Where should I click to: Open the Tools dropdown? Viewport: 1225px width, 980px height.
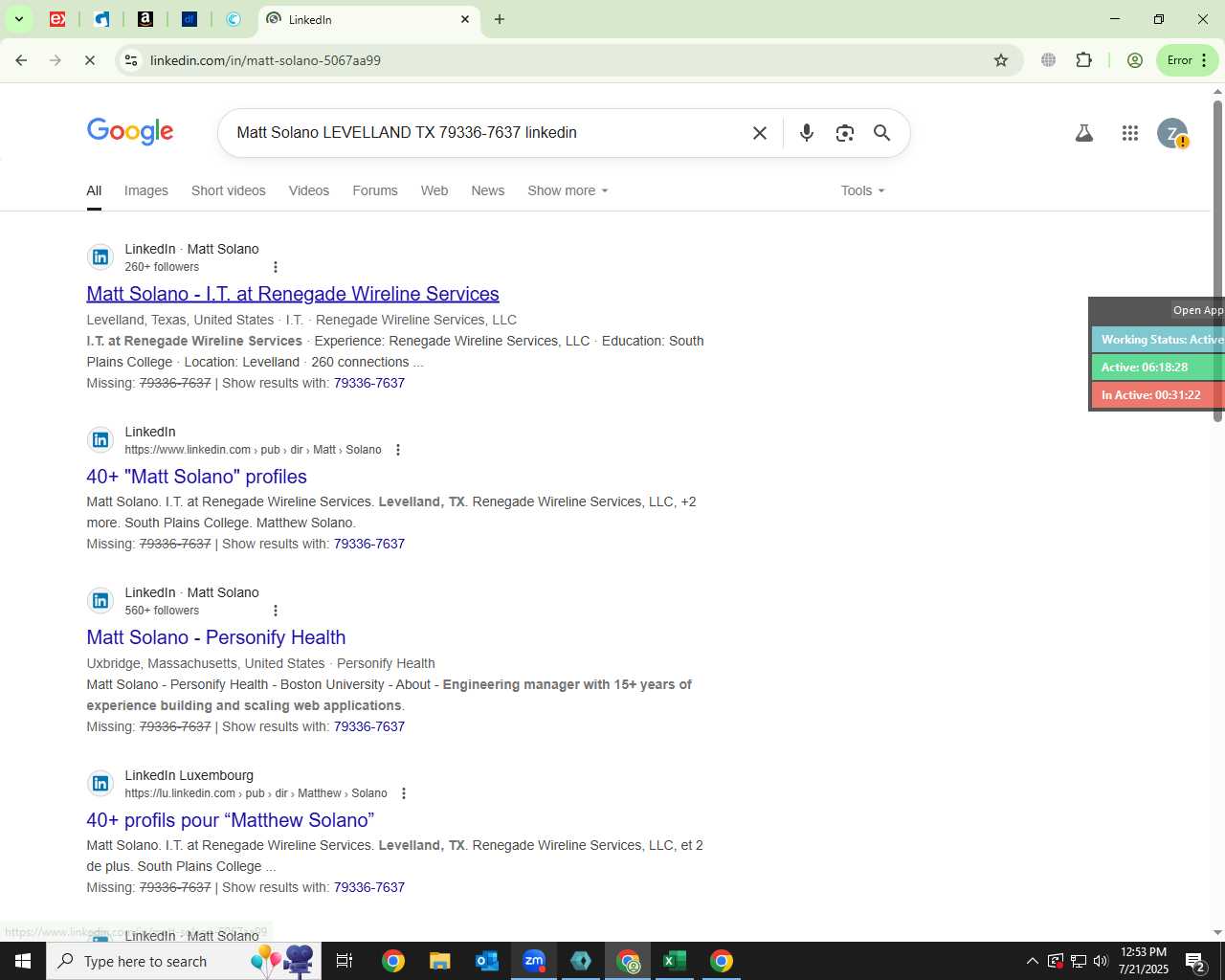(862, 190)
